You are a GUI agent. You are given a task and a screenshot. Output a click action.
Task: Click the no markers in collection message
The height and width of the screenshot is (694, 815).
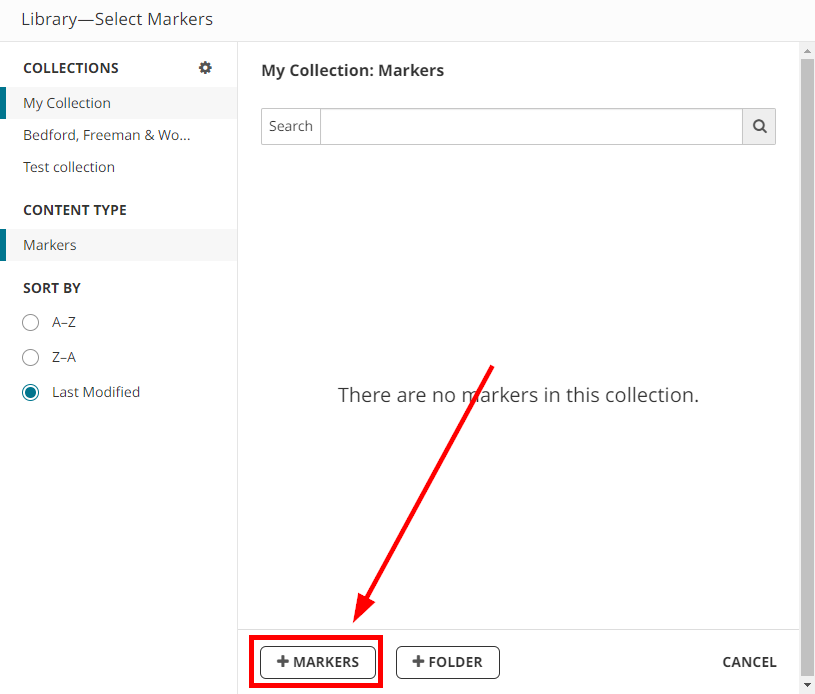pyautogui.click(x=518, y=395)
